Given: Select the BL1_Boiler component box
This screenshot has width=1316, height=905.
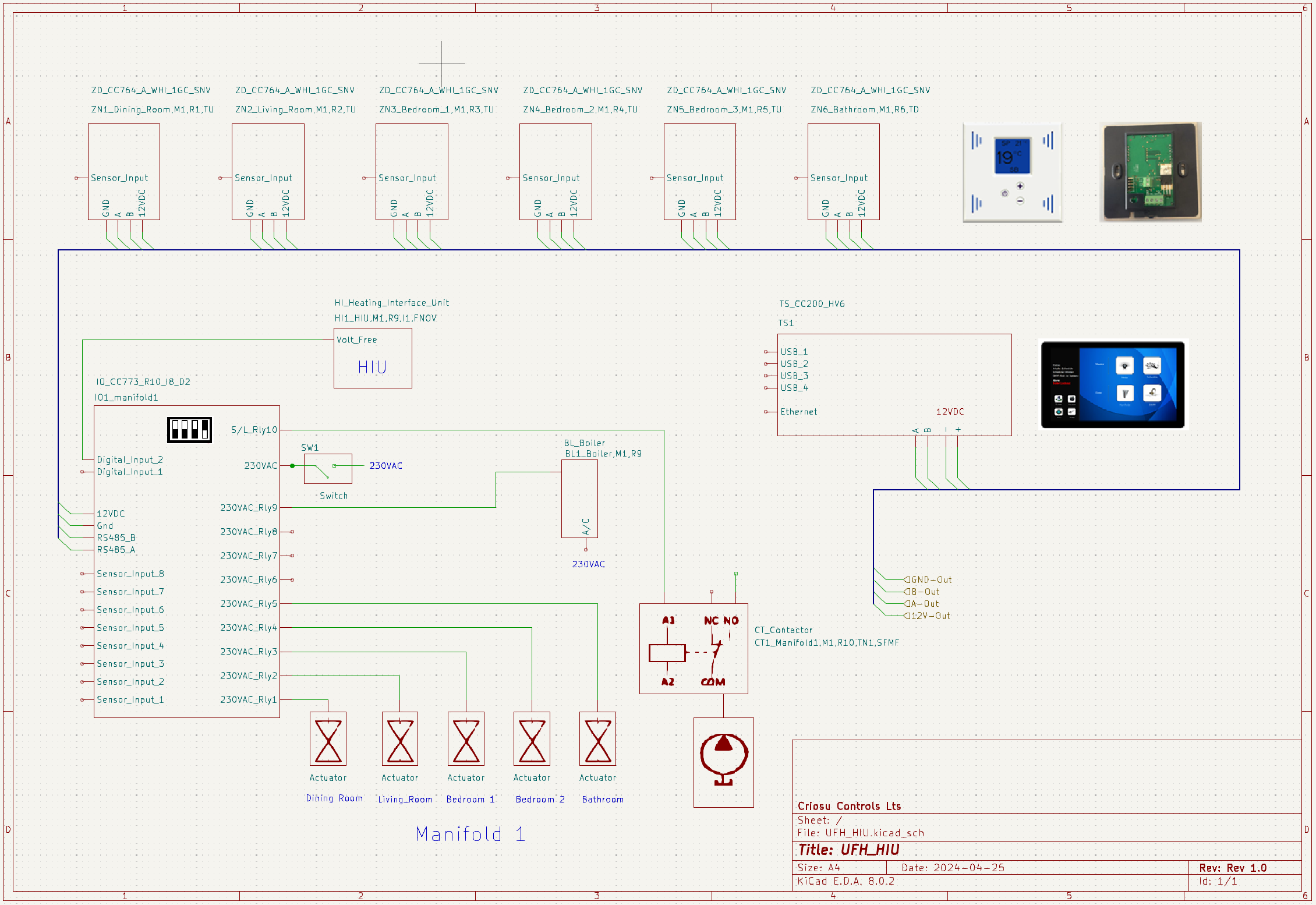Looking at the screenshot, I should click(579, 499).
